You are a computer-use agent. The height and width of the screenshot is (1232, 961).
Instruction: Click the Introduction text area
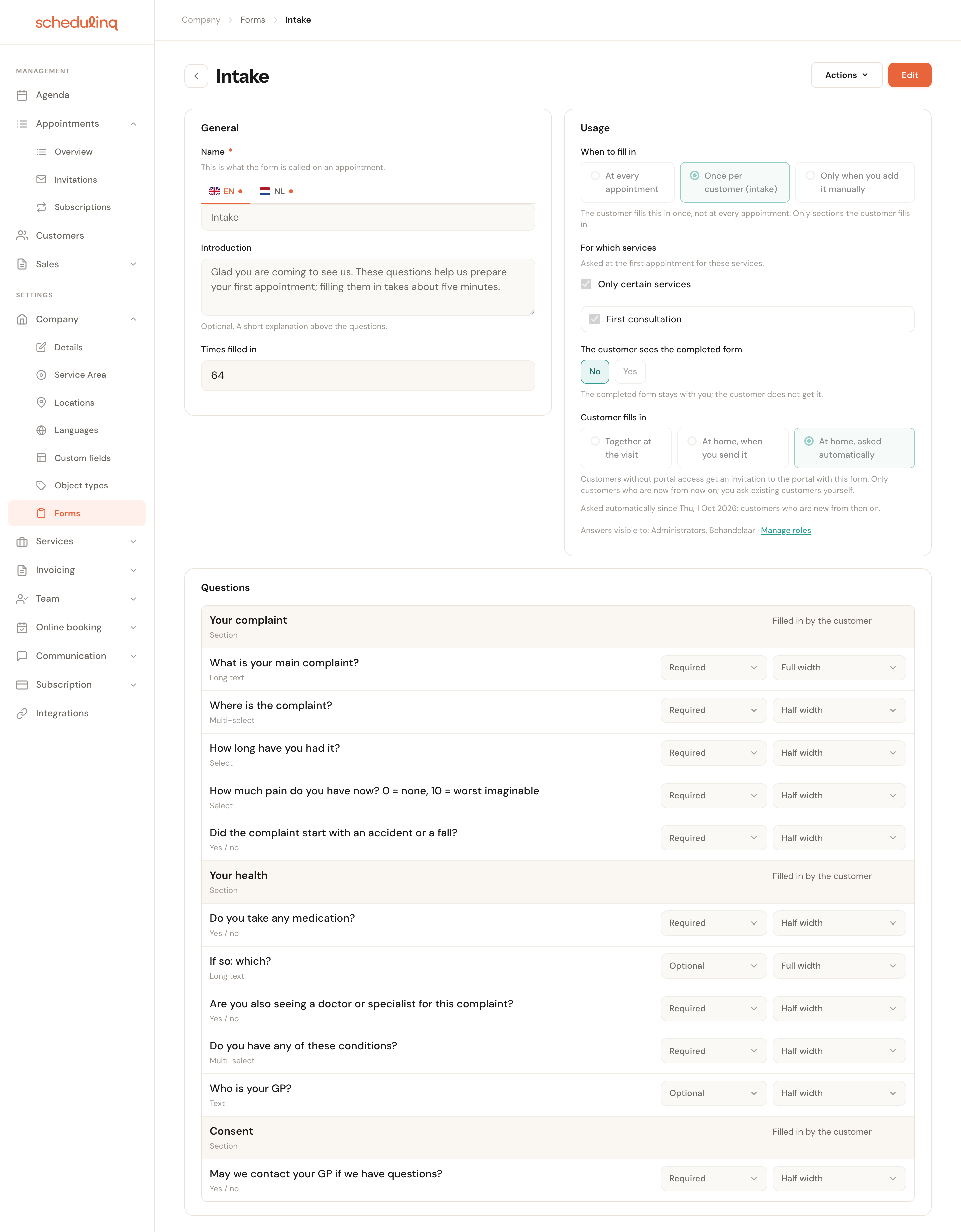pyautogui.click(x=368, y=287)
